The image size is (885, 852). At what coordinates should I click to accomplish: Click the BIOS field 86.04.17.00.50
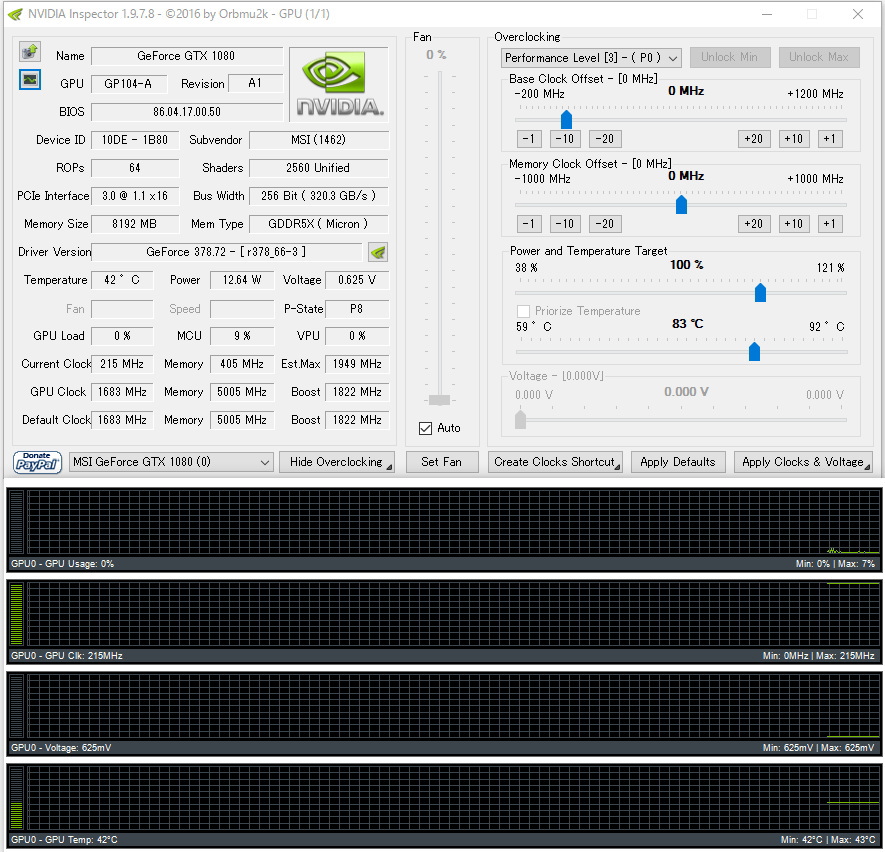pos(187,112)
